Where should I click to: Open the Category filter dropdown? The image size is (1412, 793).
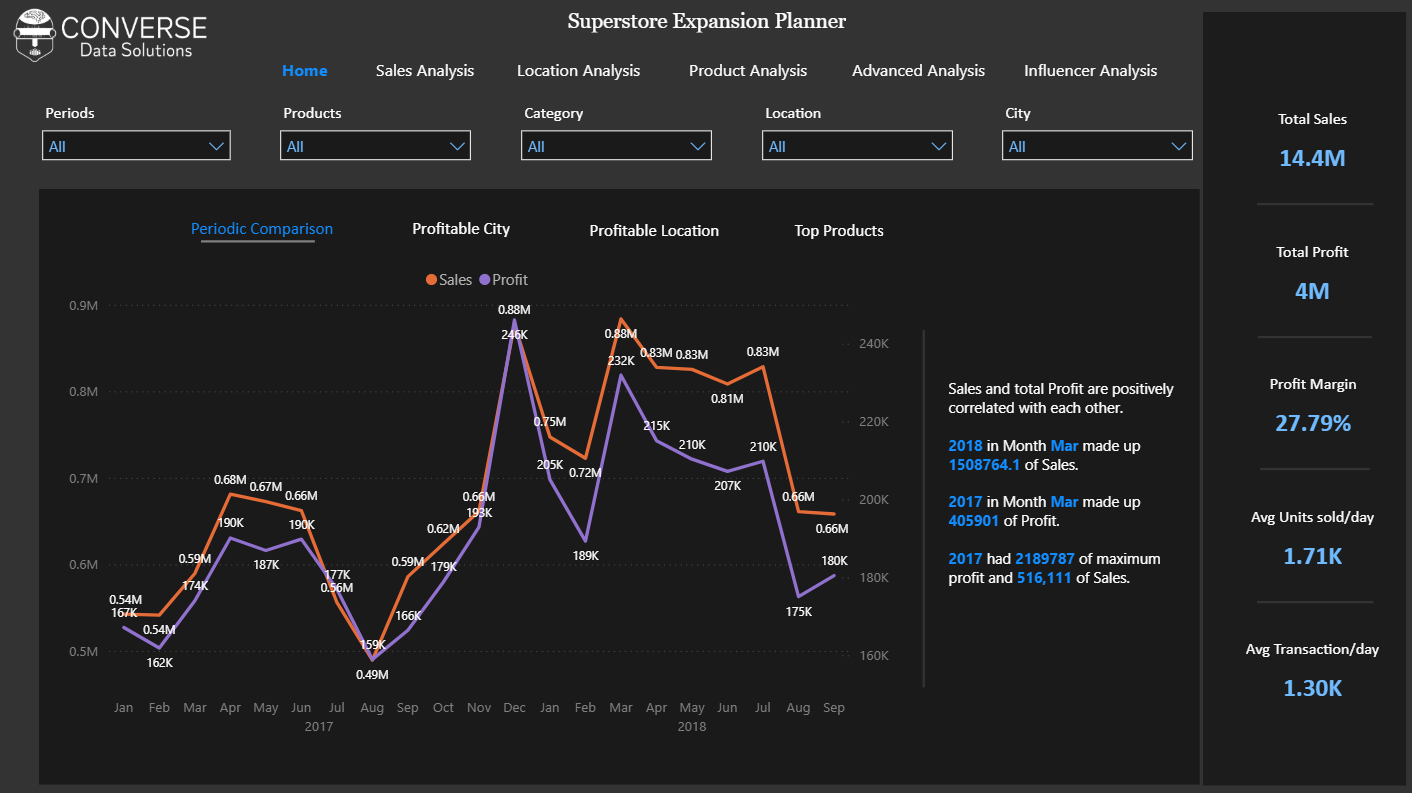pos(616,146)
